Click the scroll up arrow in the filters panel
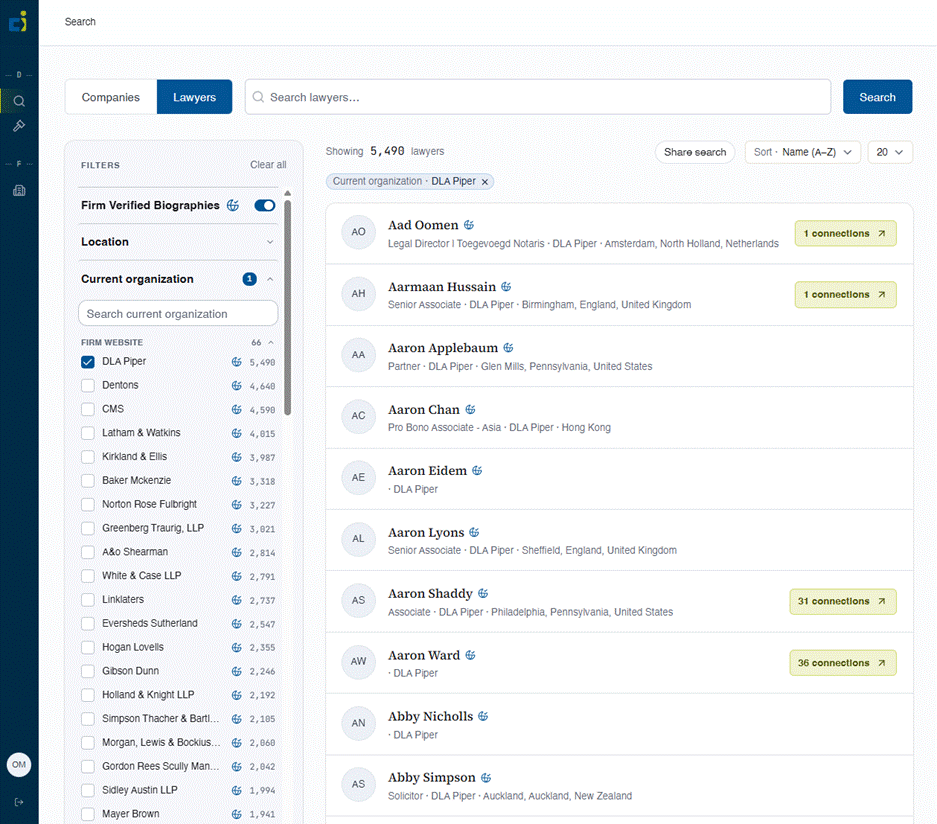The height and width of the screenshot is (824, 937). 287,193
